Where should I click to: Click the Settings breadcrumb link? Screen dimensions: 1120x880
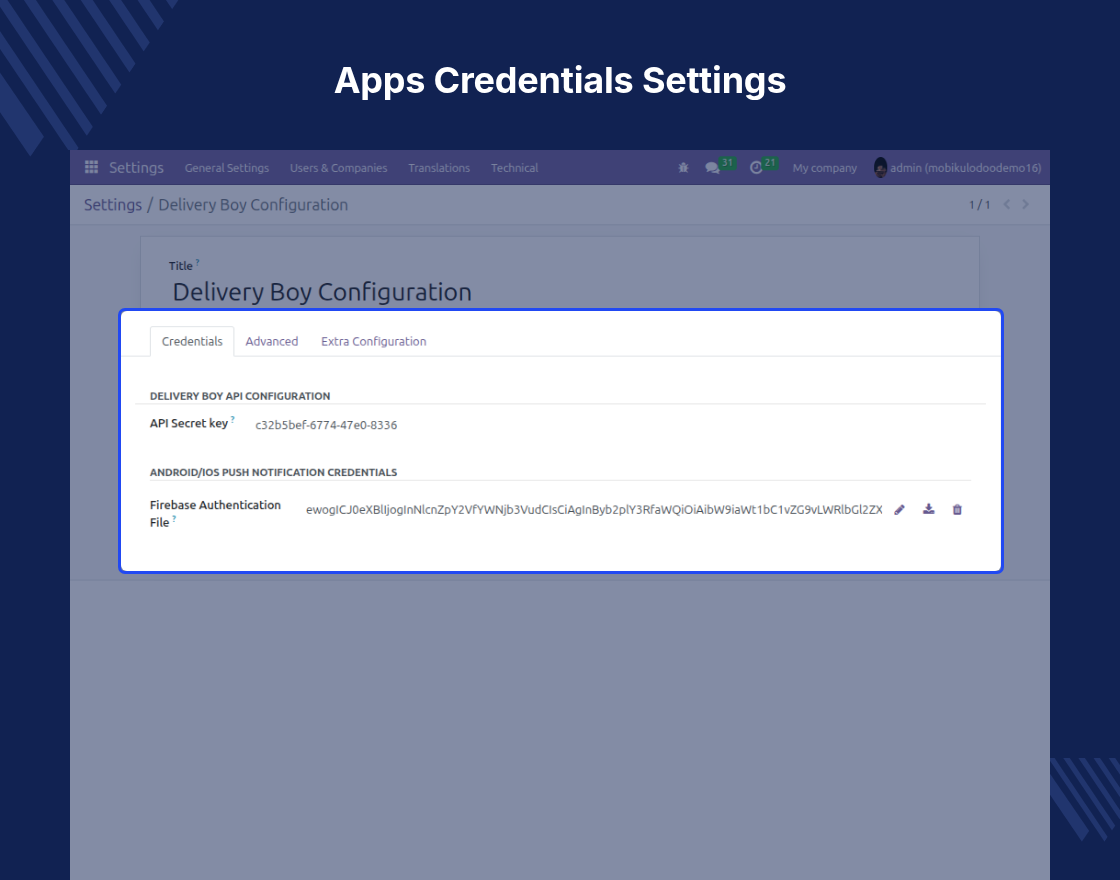113,204
